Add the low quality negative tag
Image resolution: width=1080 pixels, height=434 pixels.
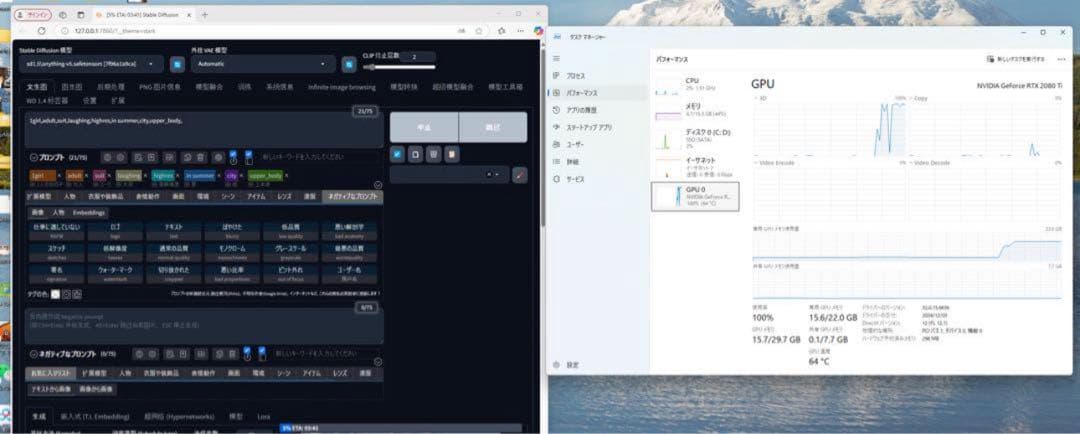coord(290,231)
